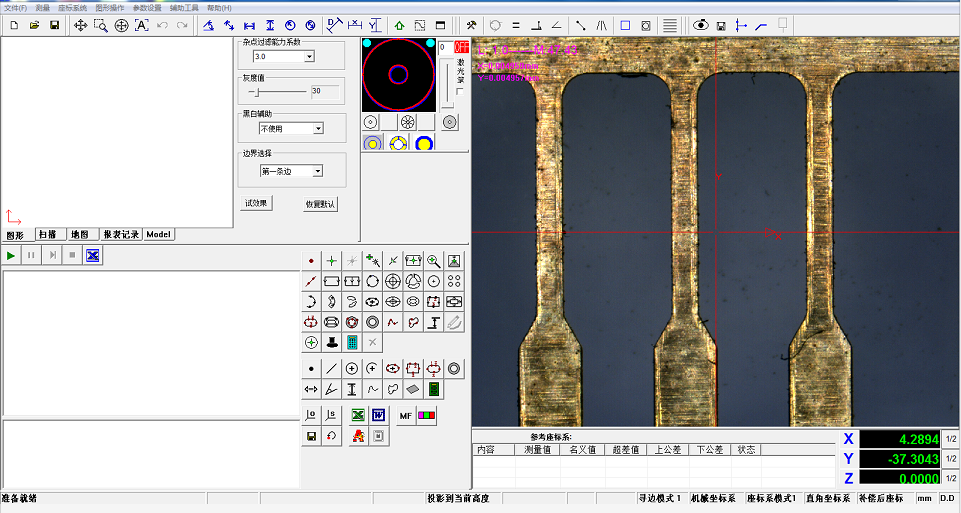961x513 pixels.
Task: Expand the 杂点过滤能力系数 dropdown showing 3.0
Action: [x=309, y=57]
